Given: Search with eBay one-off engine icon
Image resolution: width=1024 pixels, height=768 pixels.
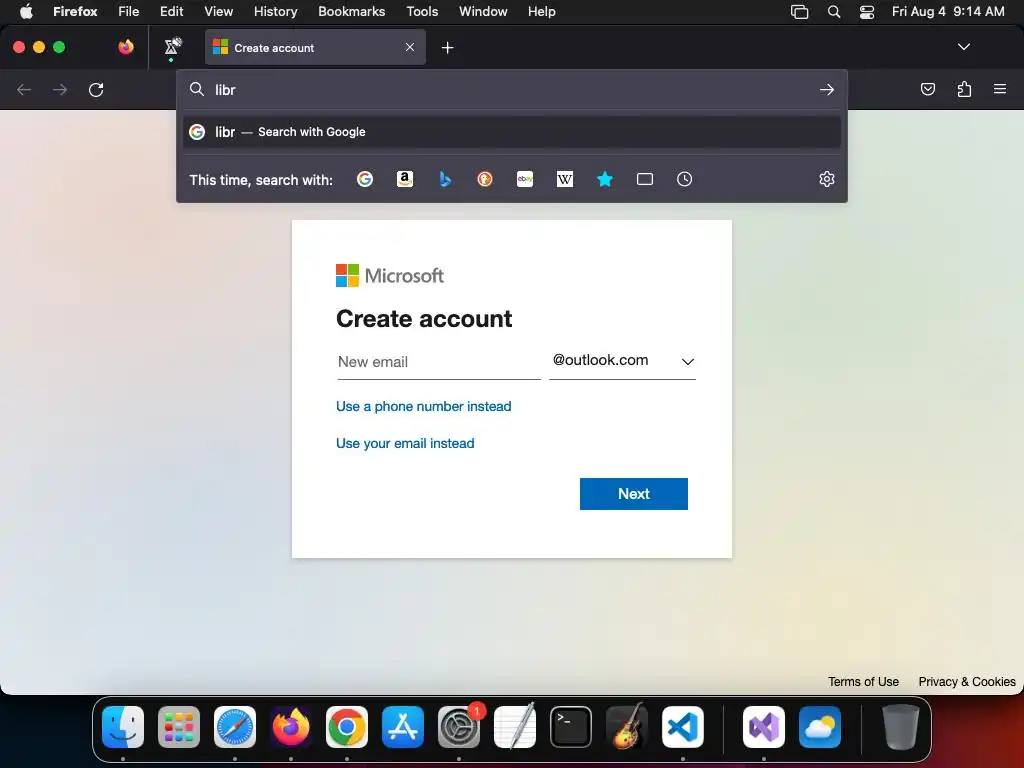Looking at the screenshot, I should (525, 179).
